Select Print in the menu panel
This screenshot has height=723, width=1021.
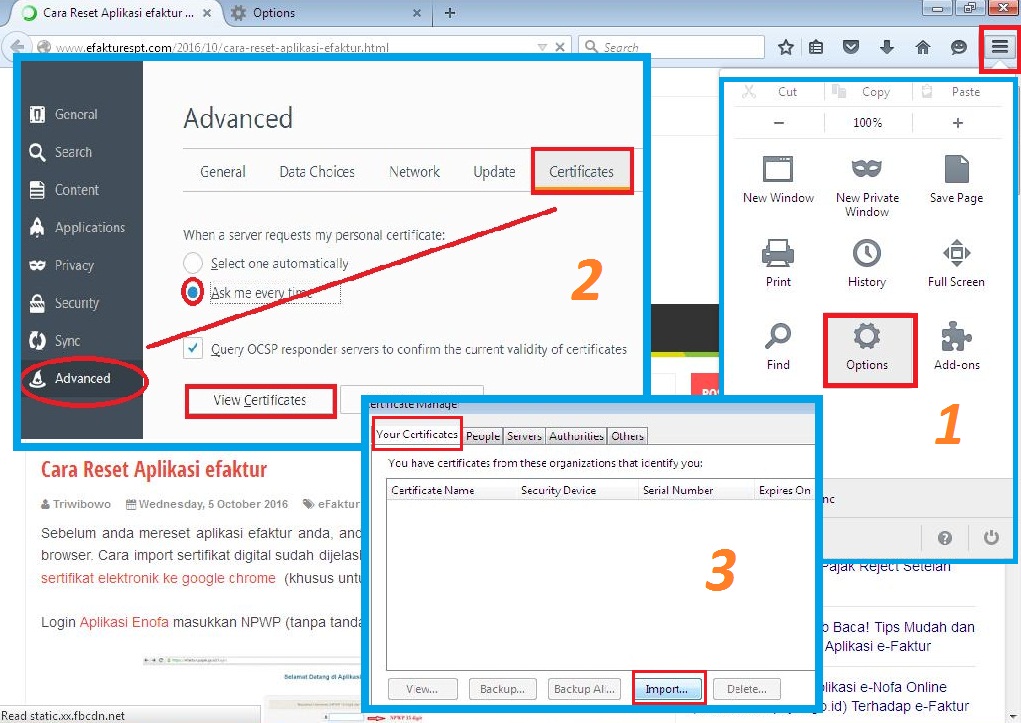[778, 263]
